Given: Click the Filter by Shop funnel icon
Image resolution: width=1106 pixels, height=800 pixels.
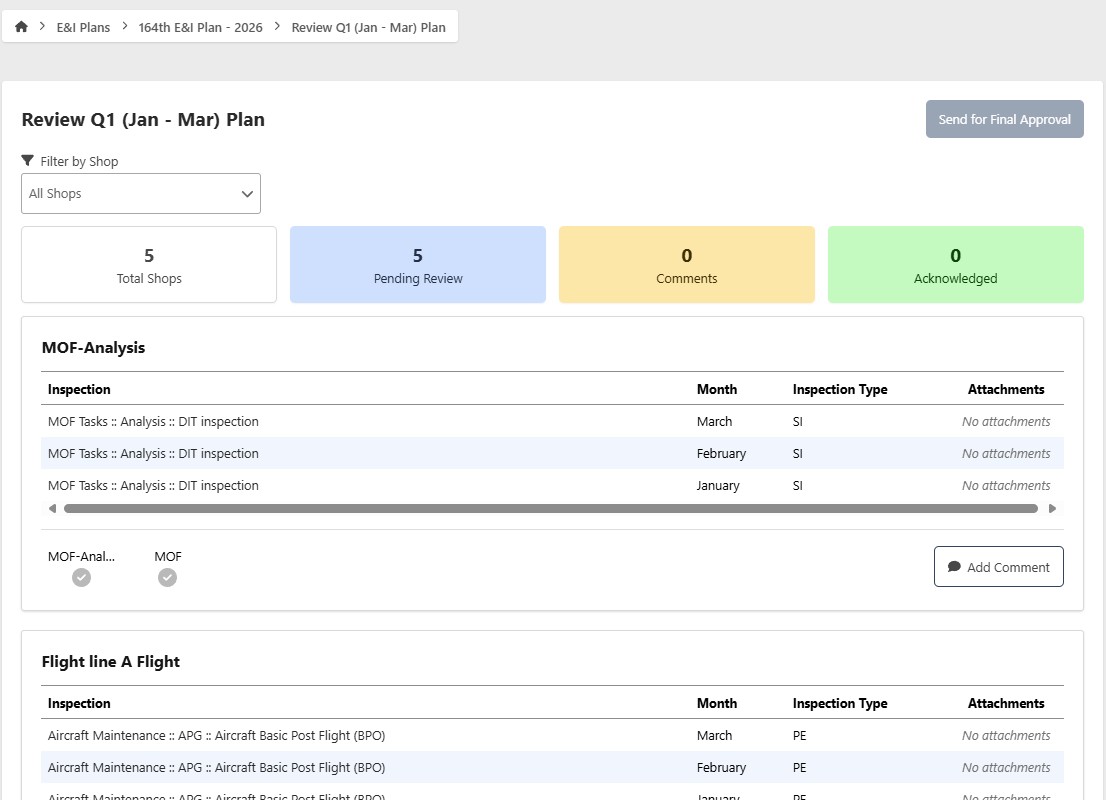Looking at the screenshot, I should 28,161.
